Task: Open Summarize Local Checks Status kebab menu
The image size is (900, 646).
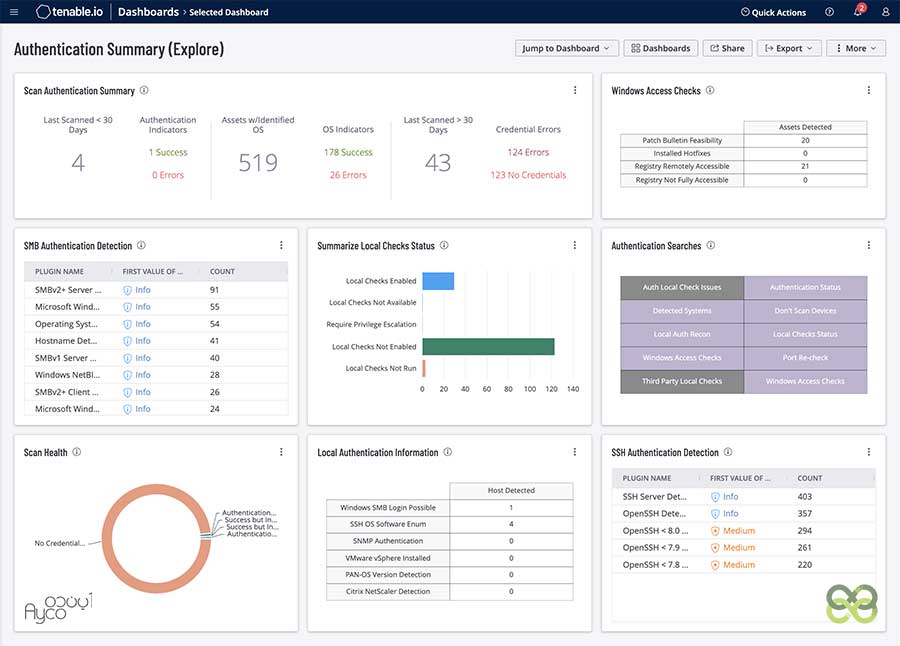Action: tap(574, 246)
